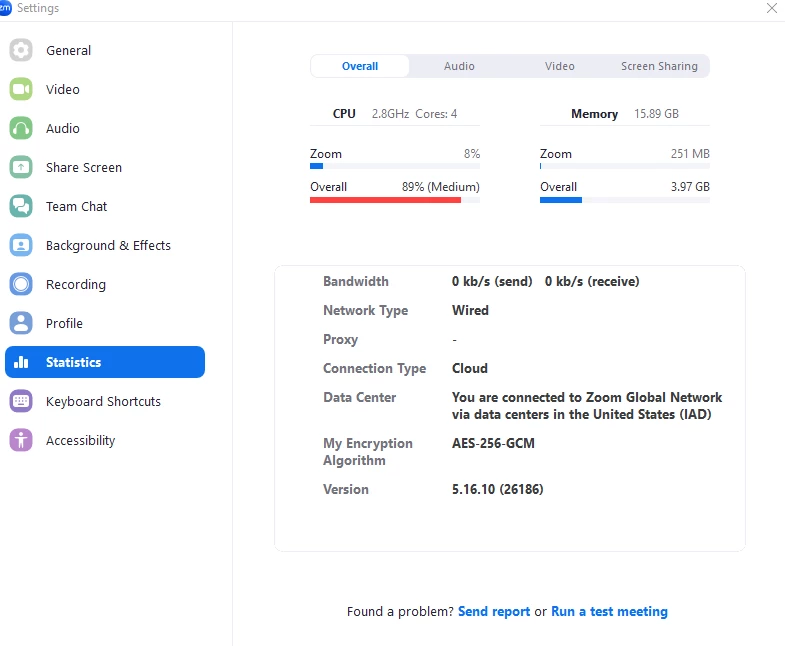Click the Keyboard Shortcuts keyboard icon
This screenshot has width=785, height=646.
21,401
